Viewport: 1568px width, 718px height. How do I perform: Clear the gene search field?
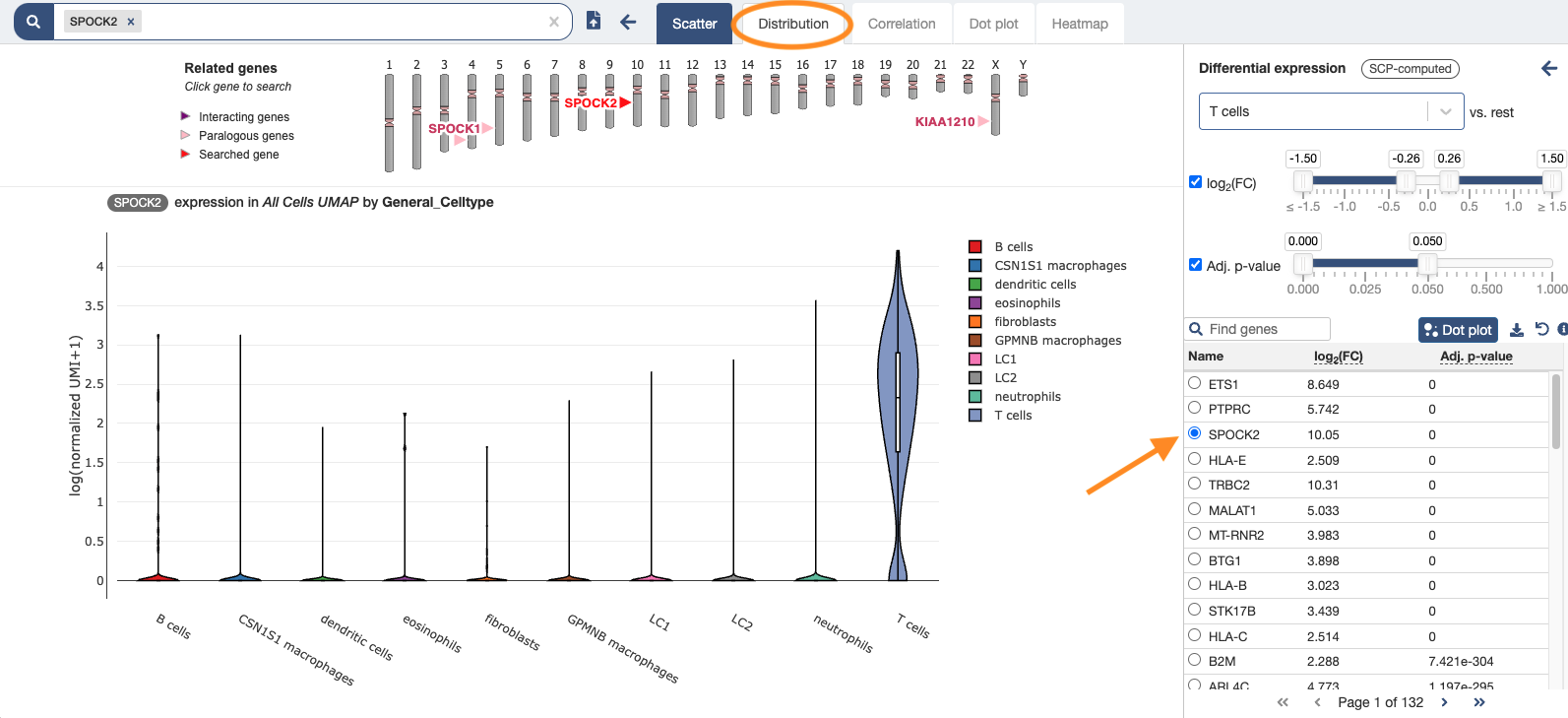pos(554,22)
